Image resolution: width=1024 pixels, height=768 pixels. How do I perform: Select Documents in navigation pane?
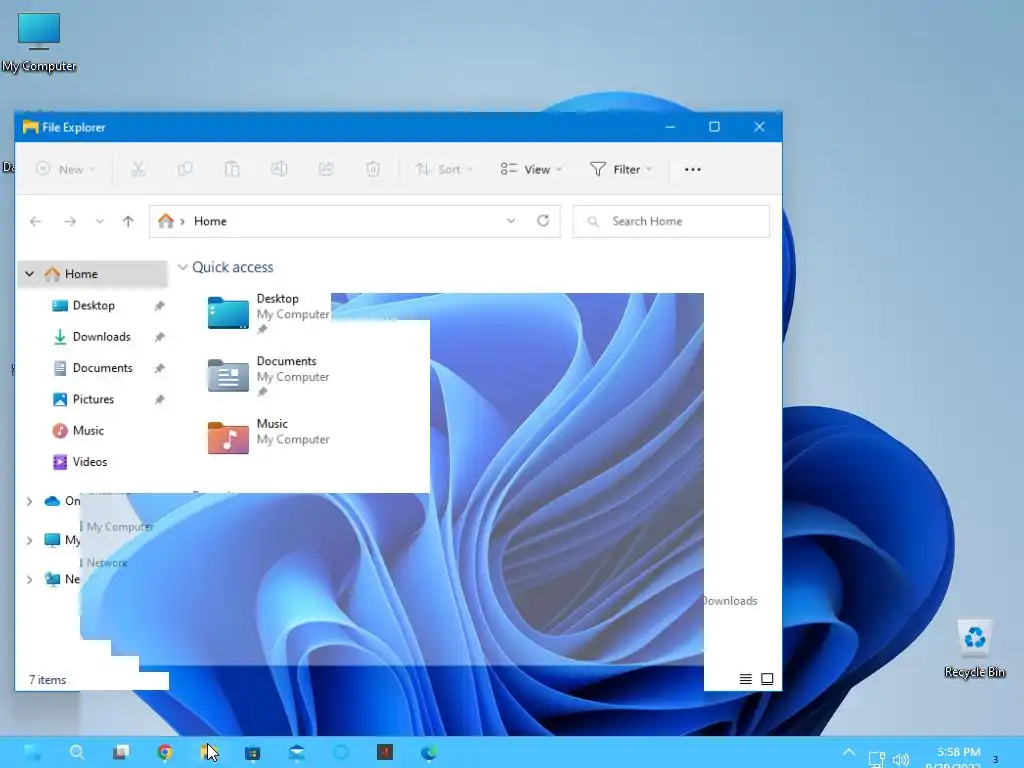click(103, 368)
